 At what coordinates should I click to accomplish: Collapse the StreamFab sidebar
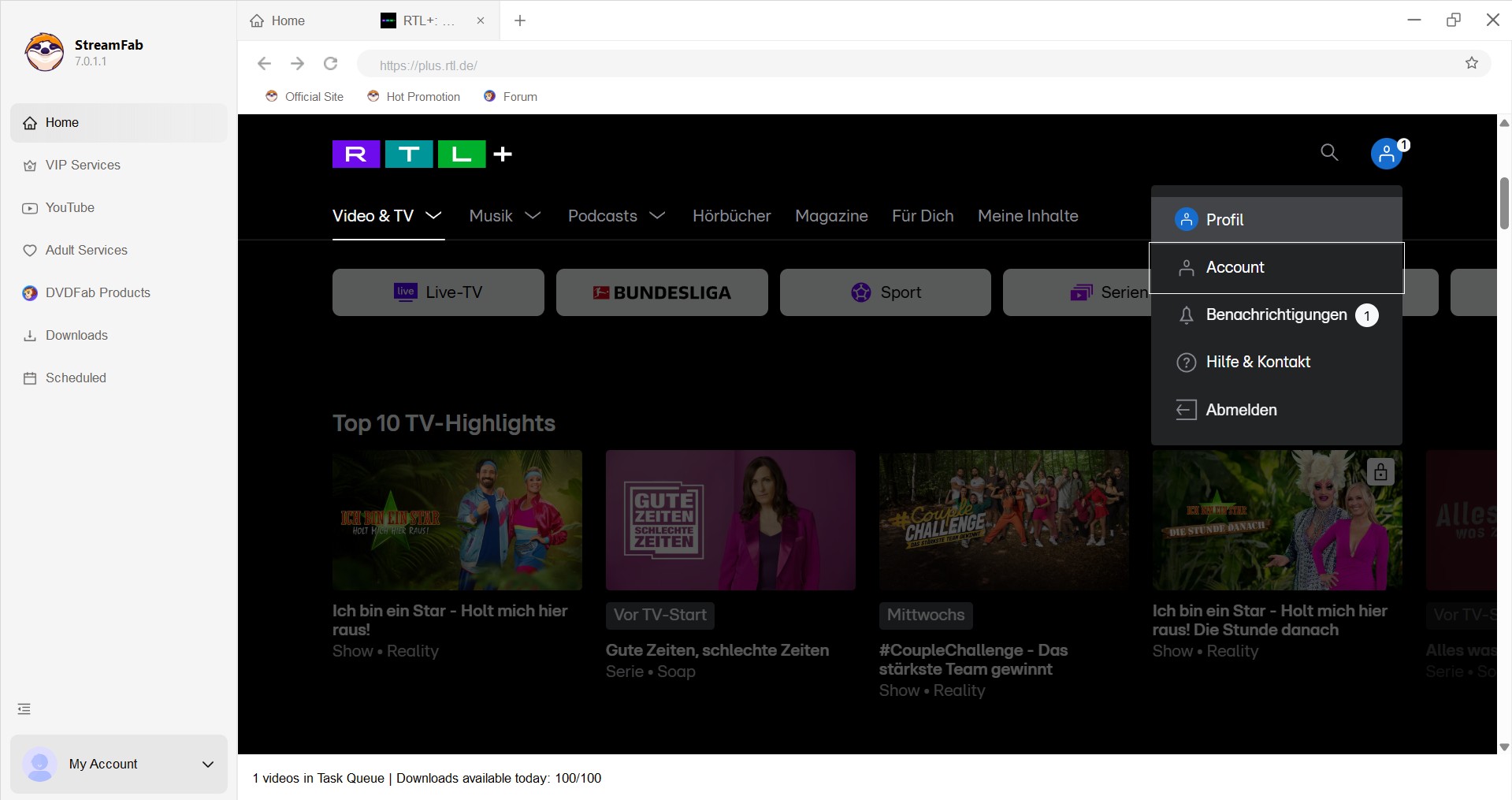tap(23, 708)
